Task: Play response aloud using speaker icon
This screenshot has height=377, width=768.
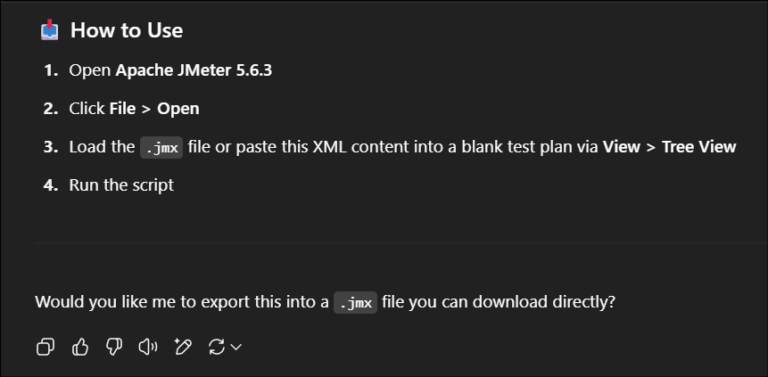Action: pyautogui.click(x=148, y=347)
